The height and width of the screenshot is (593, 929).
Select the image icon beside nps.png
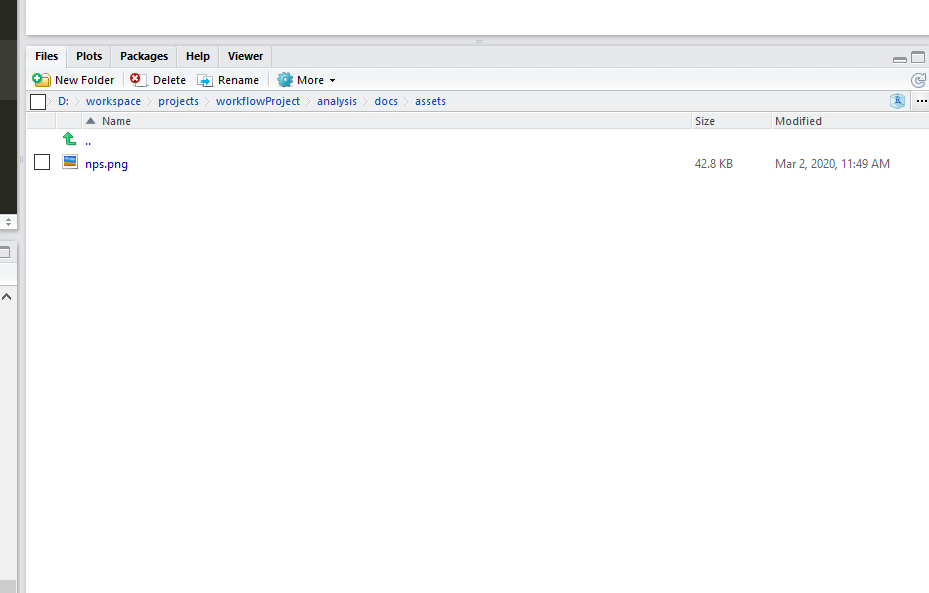coord(69,162)
